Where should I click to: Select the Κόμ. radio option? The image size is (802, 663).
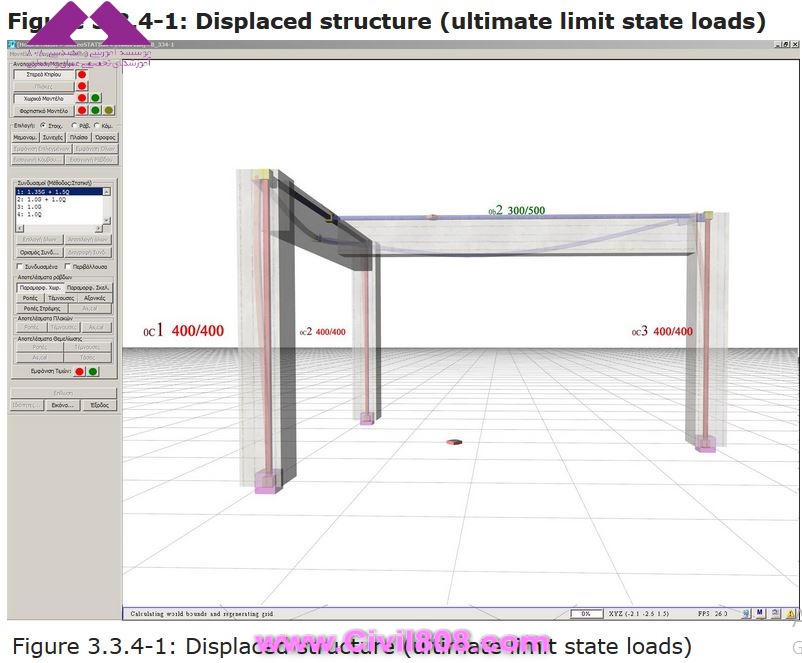(96, 125)
